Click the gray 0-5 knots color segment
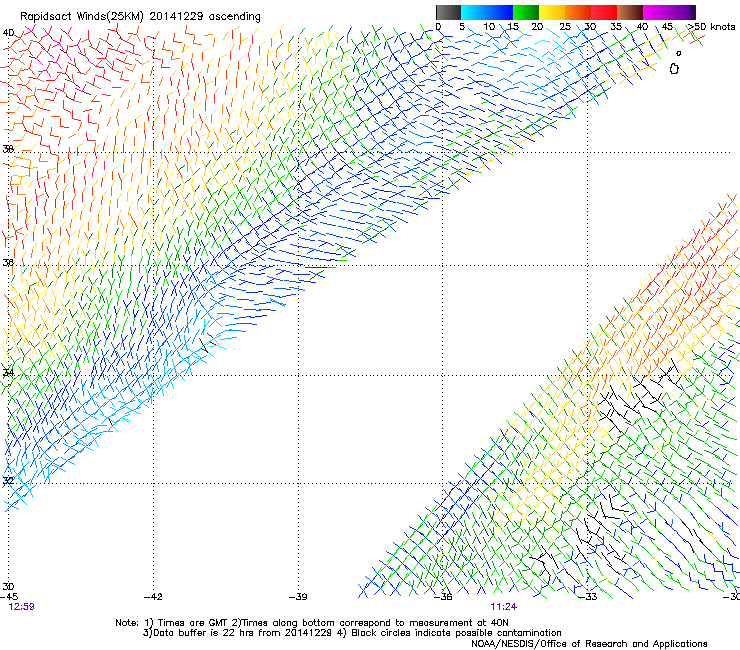Image resolution: width=740 pixels, height=650 pixels. [x=448, y=12]
